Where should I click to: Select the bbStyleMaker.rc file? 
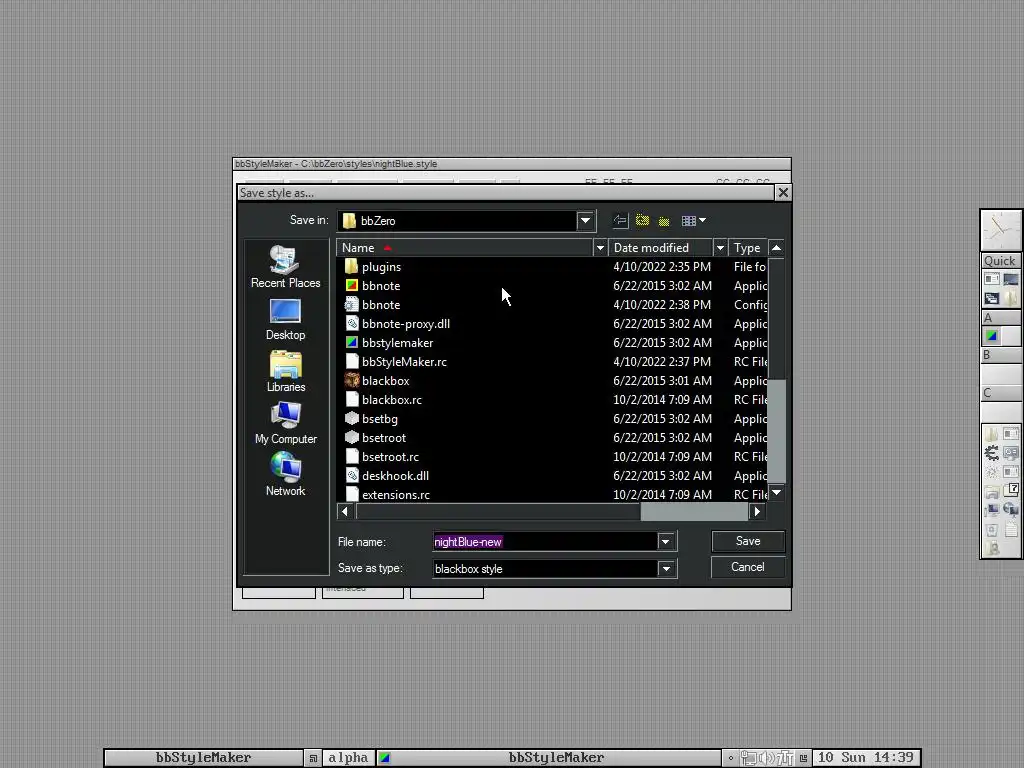(404, 362)
